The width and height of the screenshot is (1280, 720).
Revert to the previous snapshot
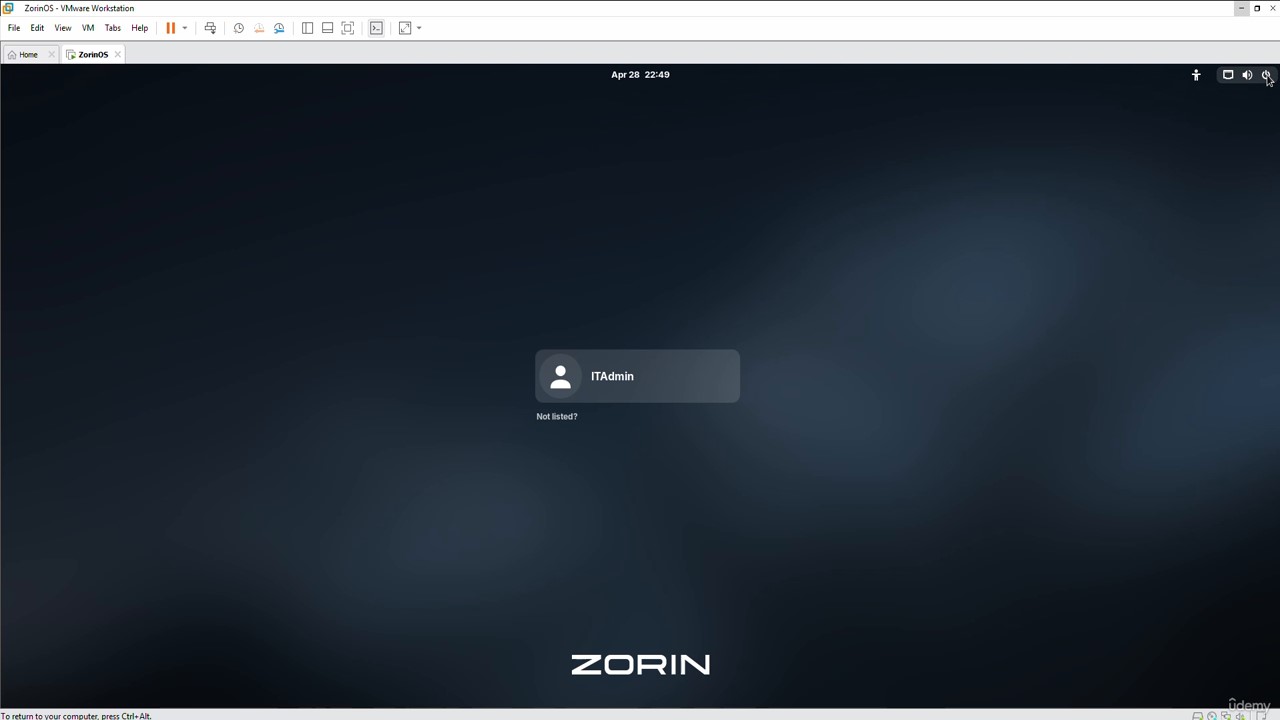point(259,28)
